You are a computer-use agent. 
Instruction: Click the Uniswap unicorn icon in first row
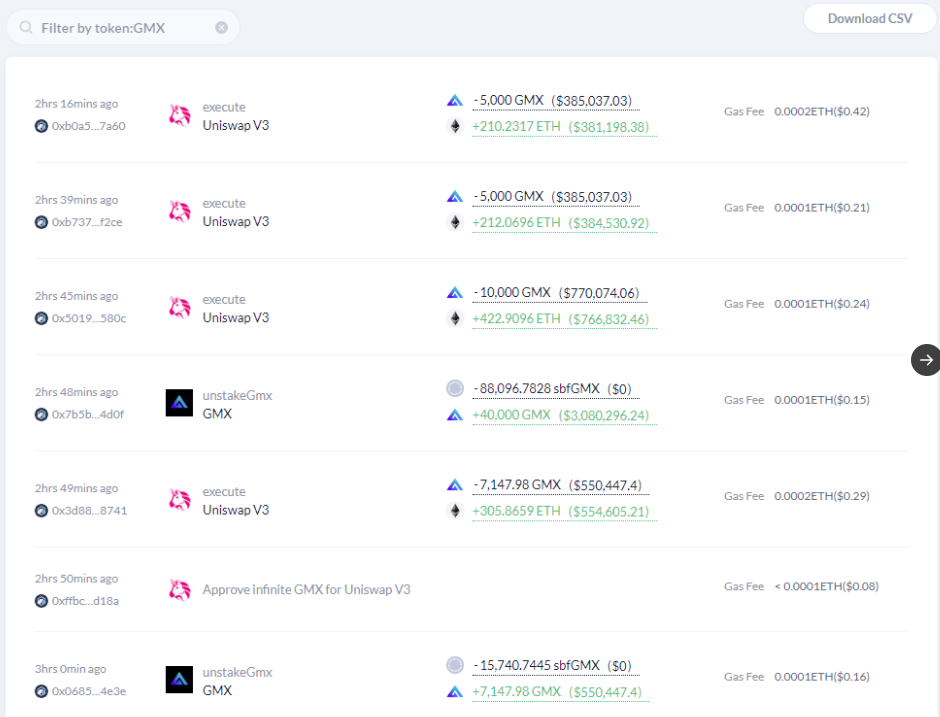179,116
